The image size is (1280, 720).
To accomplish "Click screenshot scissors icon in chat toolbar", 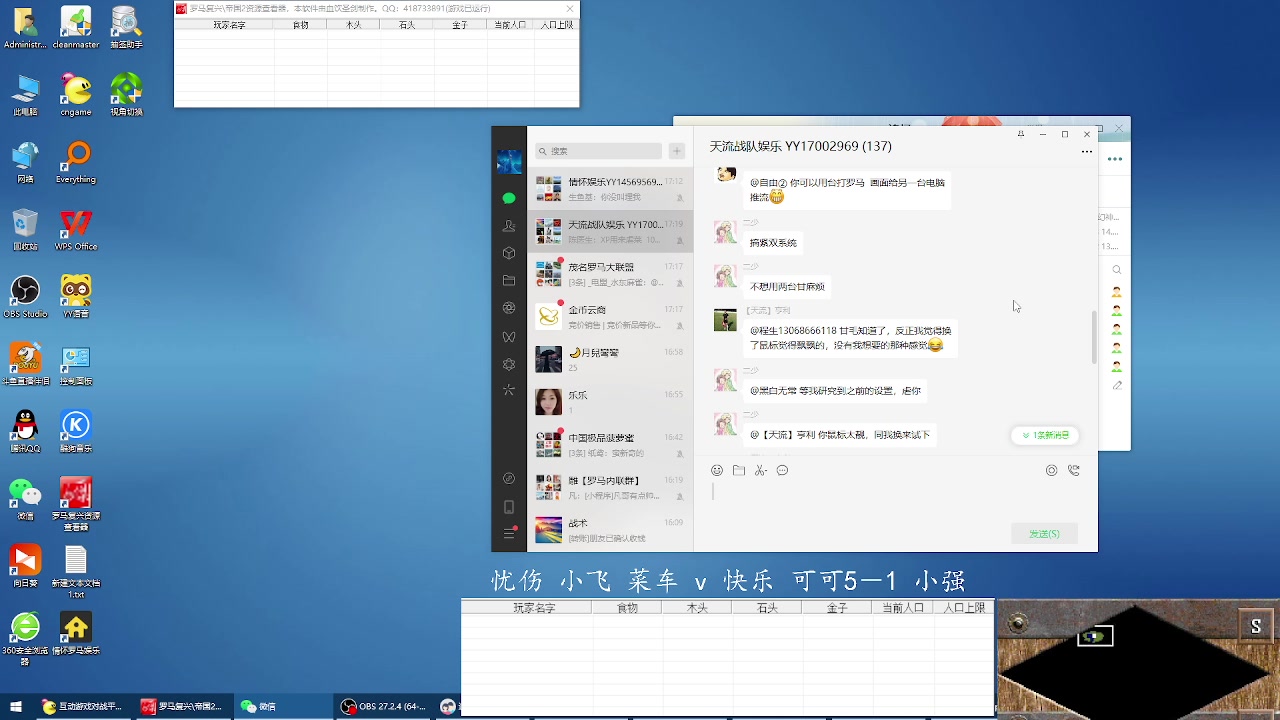I will click(x=761, y=470).
